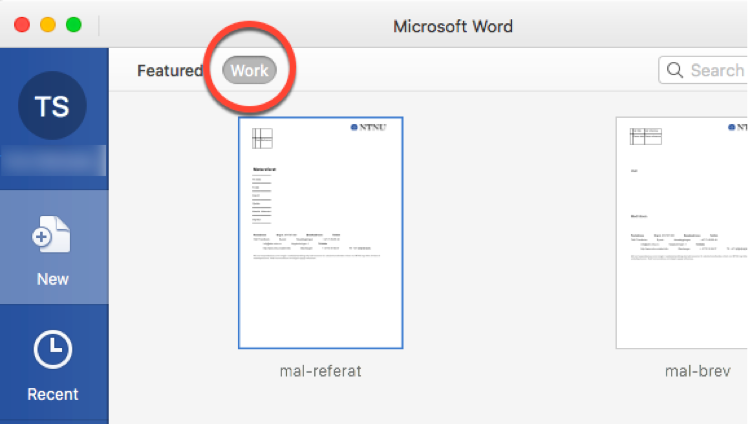
Task: Minimize the window with yellow button
Action: [x=48, y=24]
